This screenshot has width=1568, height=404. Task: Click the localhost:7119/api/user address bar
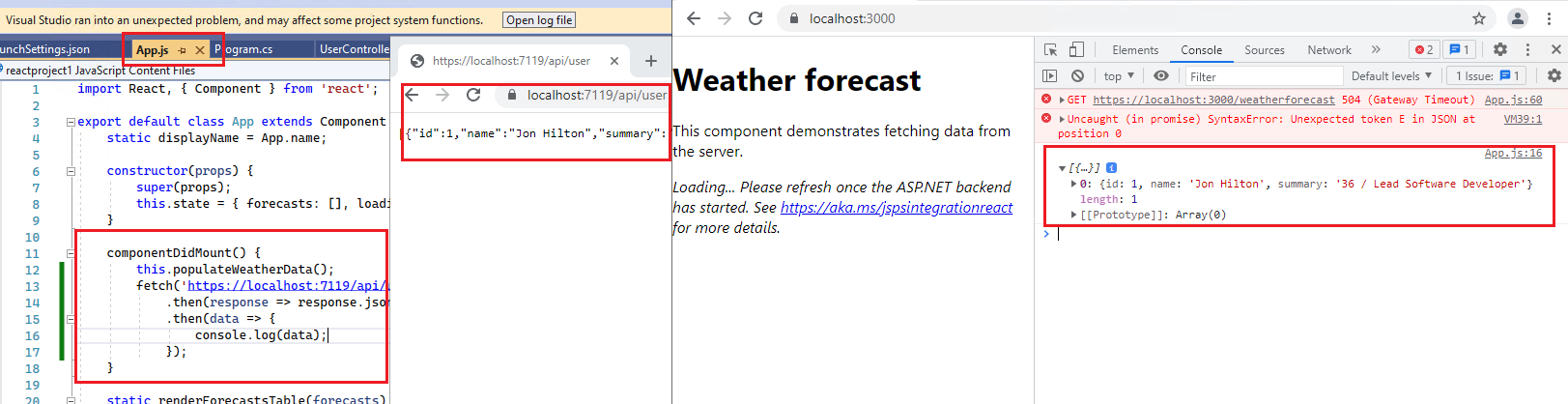[x=584, y=95]
